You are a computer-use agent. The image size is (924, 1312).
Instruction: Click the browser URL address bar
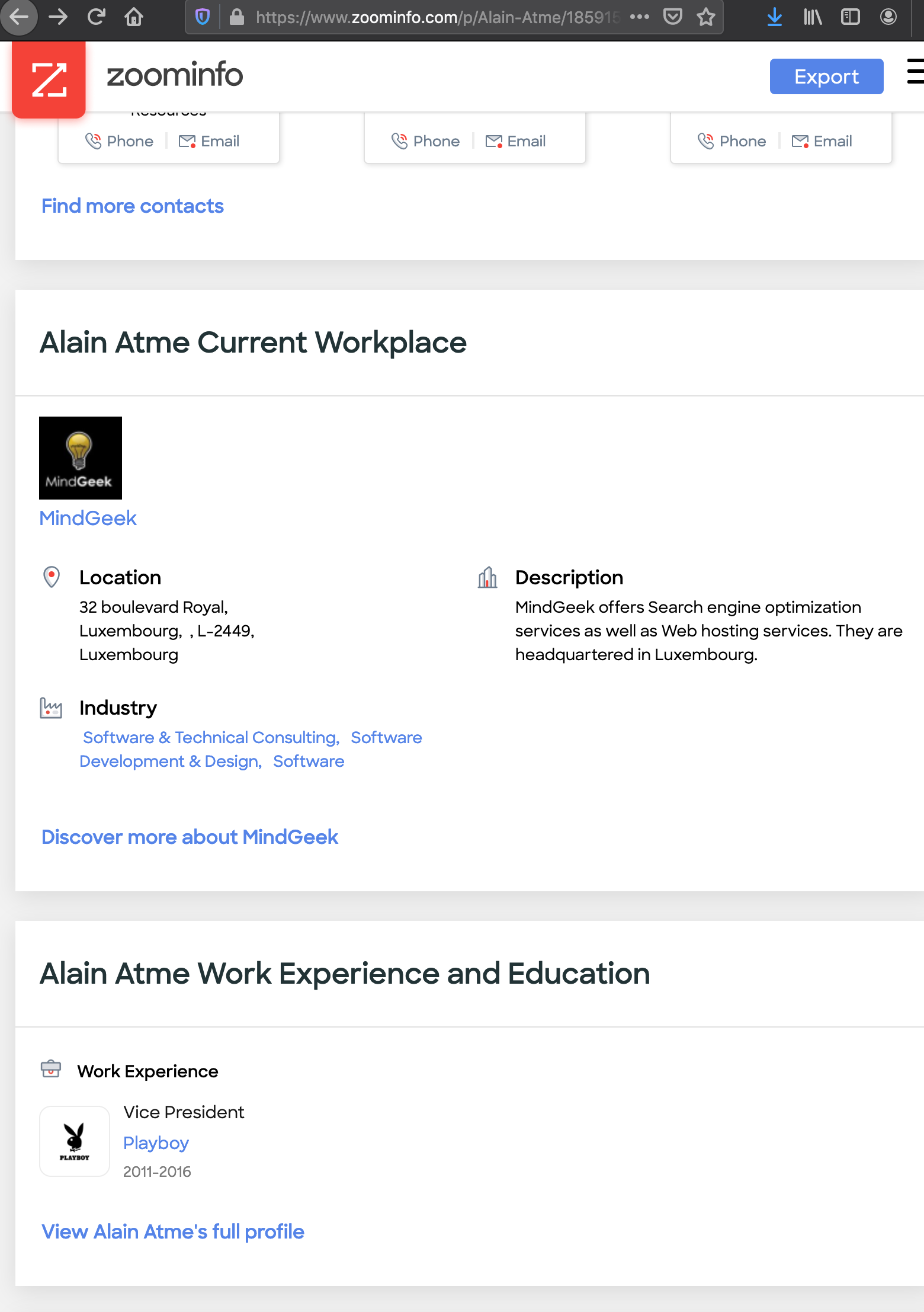[x=437, y=17]
